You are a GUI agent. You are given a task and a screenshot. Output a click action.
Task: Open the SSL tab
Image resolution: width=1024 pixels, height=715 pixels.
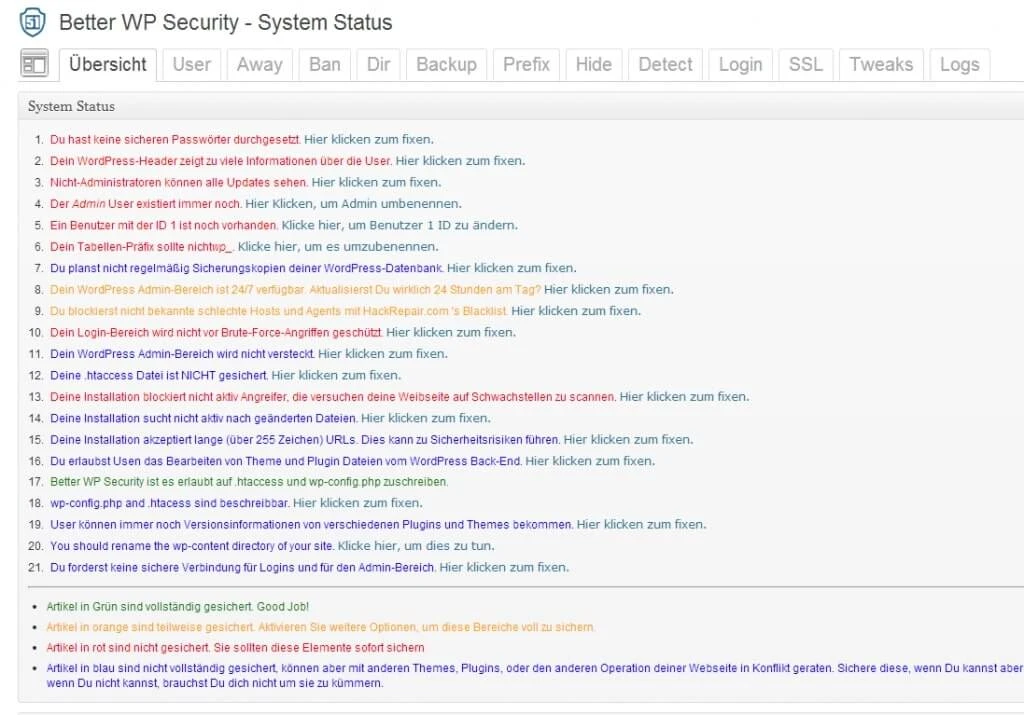(x=805, y=64)
